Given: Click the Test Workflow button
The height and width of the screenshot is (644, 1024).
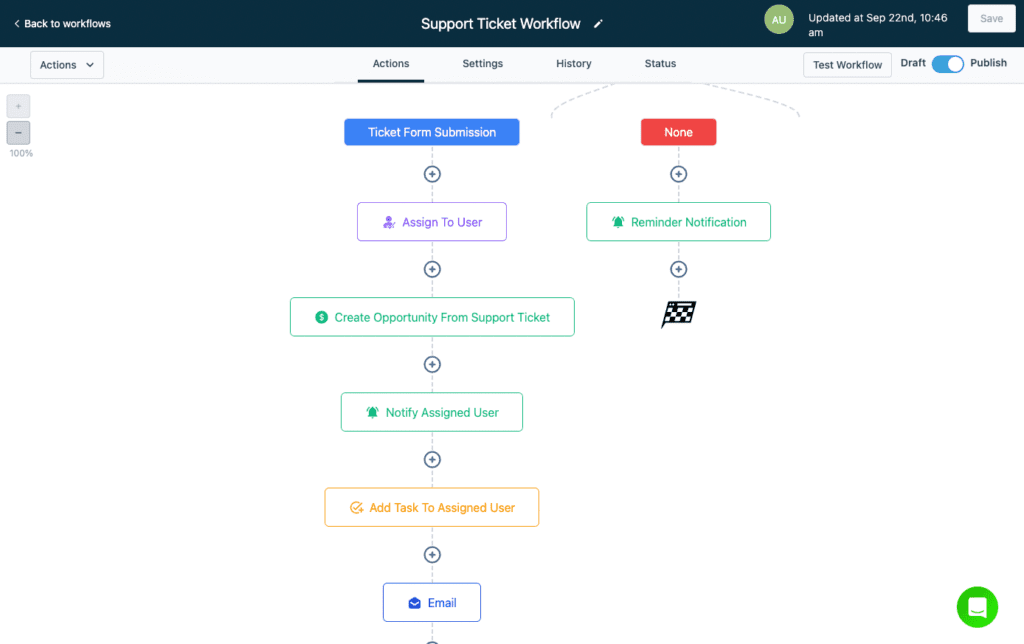Looking at the screenshot, I should click(847, 64).
